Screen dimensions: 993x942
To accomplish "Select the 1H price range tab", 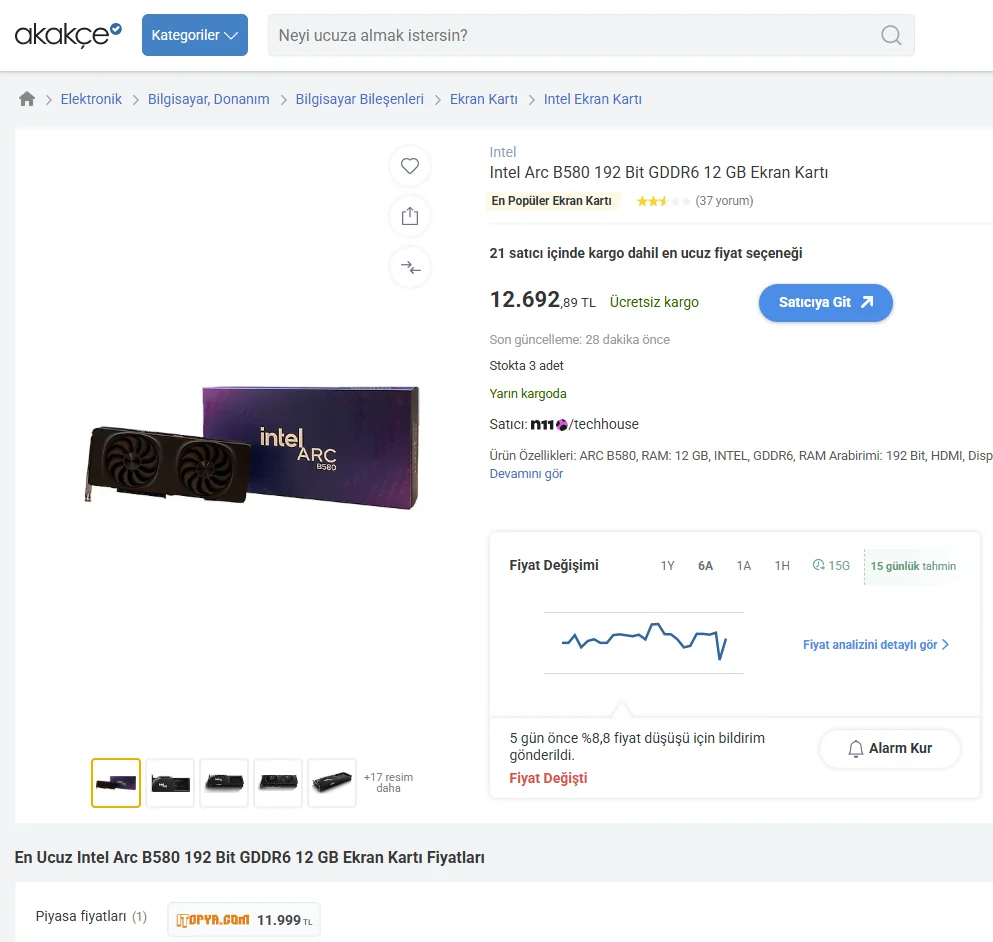I will pyautogui.click(x=782, y=566).
